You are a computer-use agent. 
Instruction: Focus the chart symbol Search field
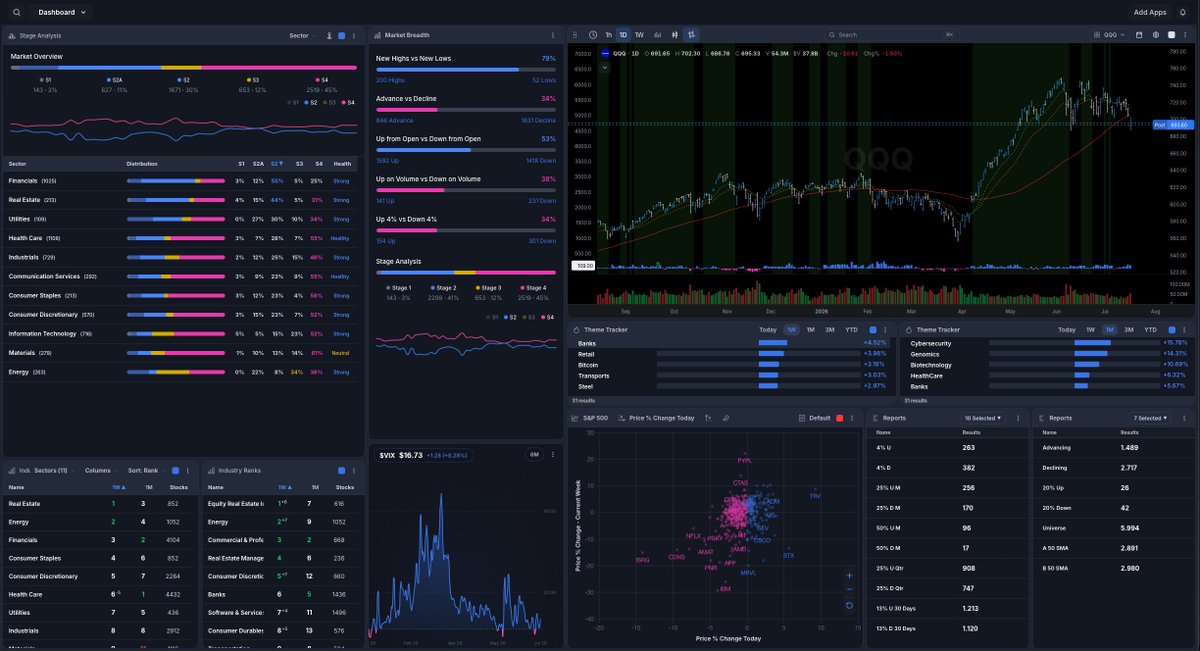tap(890, 34)
